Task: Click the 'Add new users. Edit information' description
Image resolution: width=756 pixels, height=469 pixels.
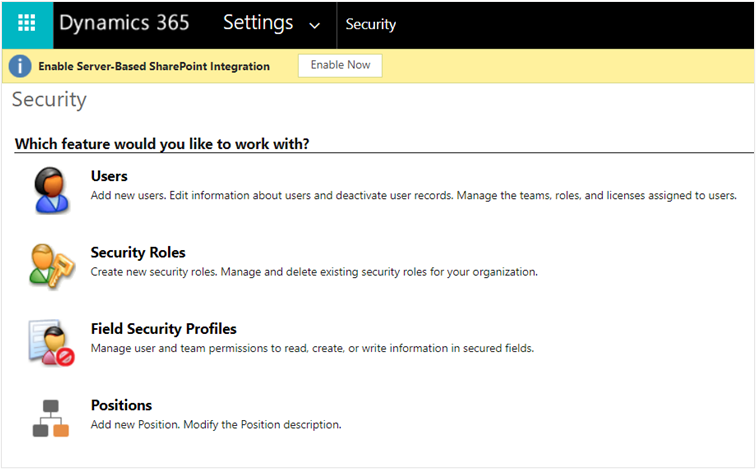Action: pos(414,195)
